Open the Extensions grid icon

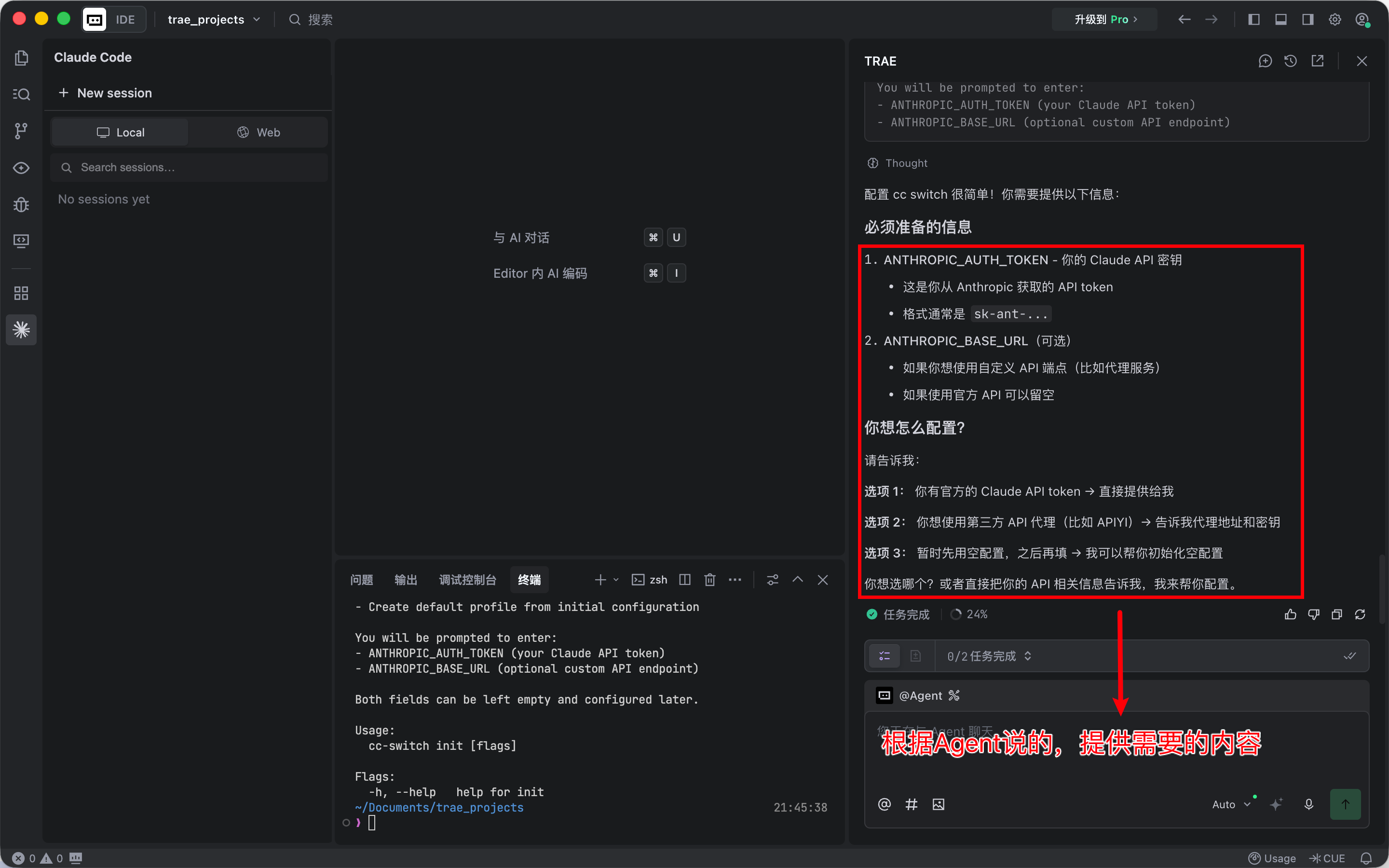[x=21, y=293]
